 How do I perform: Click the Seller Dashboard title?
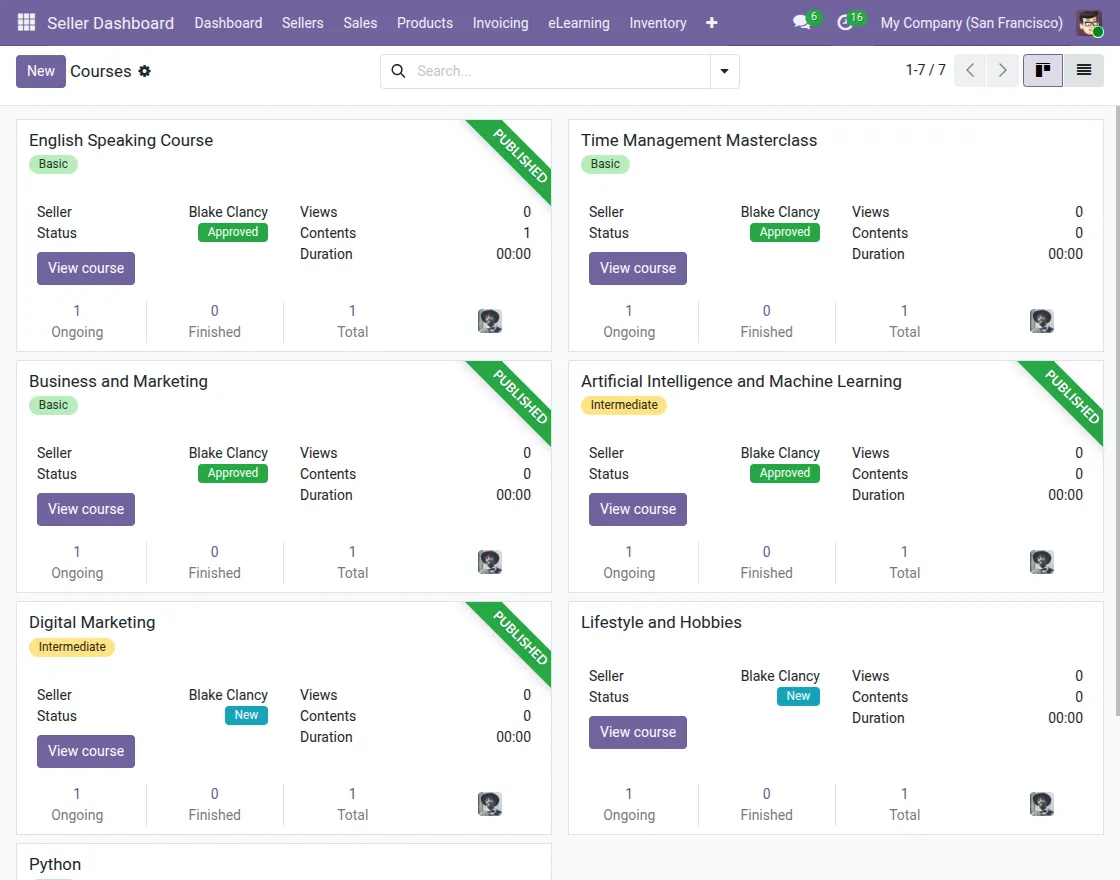[111, 23]
